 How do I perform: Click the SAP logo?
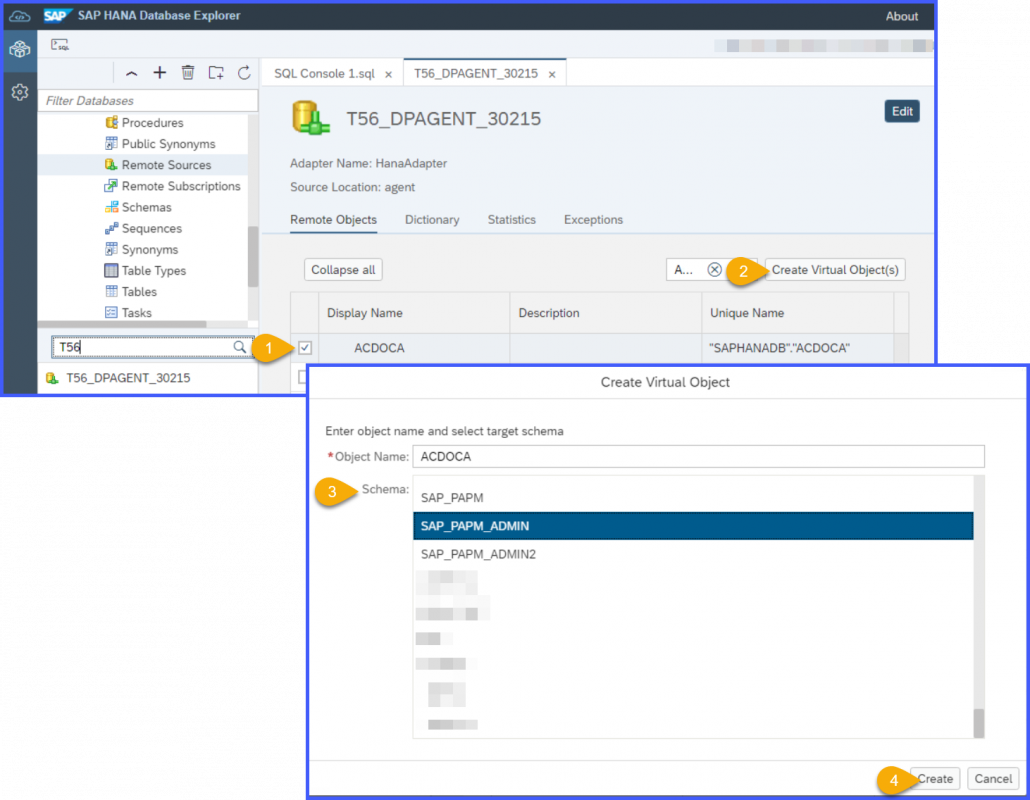[57, 15]
